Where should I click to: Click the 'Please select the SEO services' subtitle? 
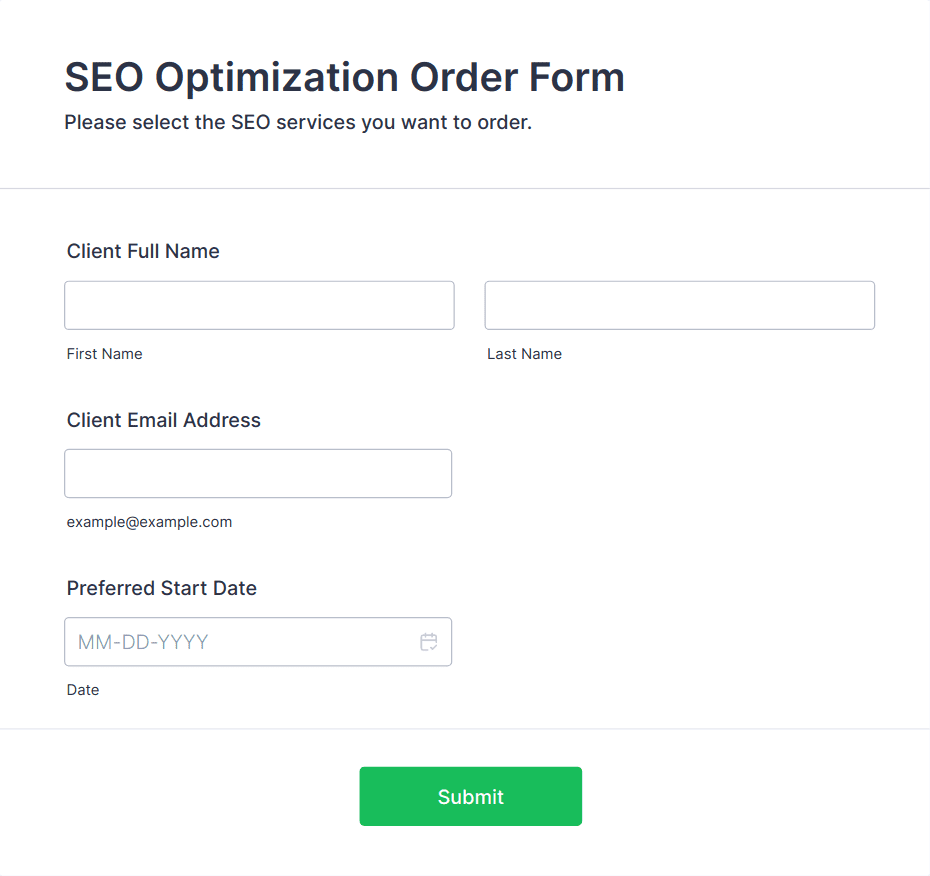298,123
